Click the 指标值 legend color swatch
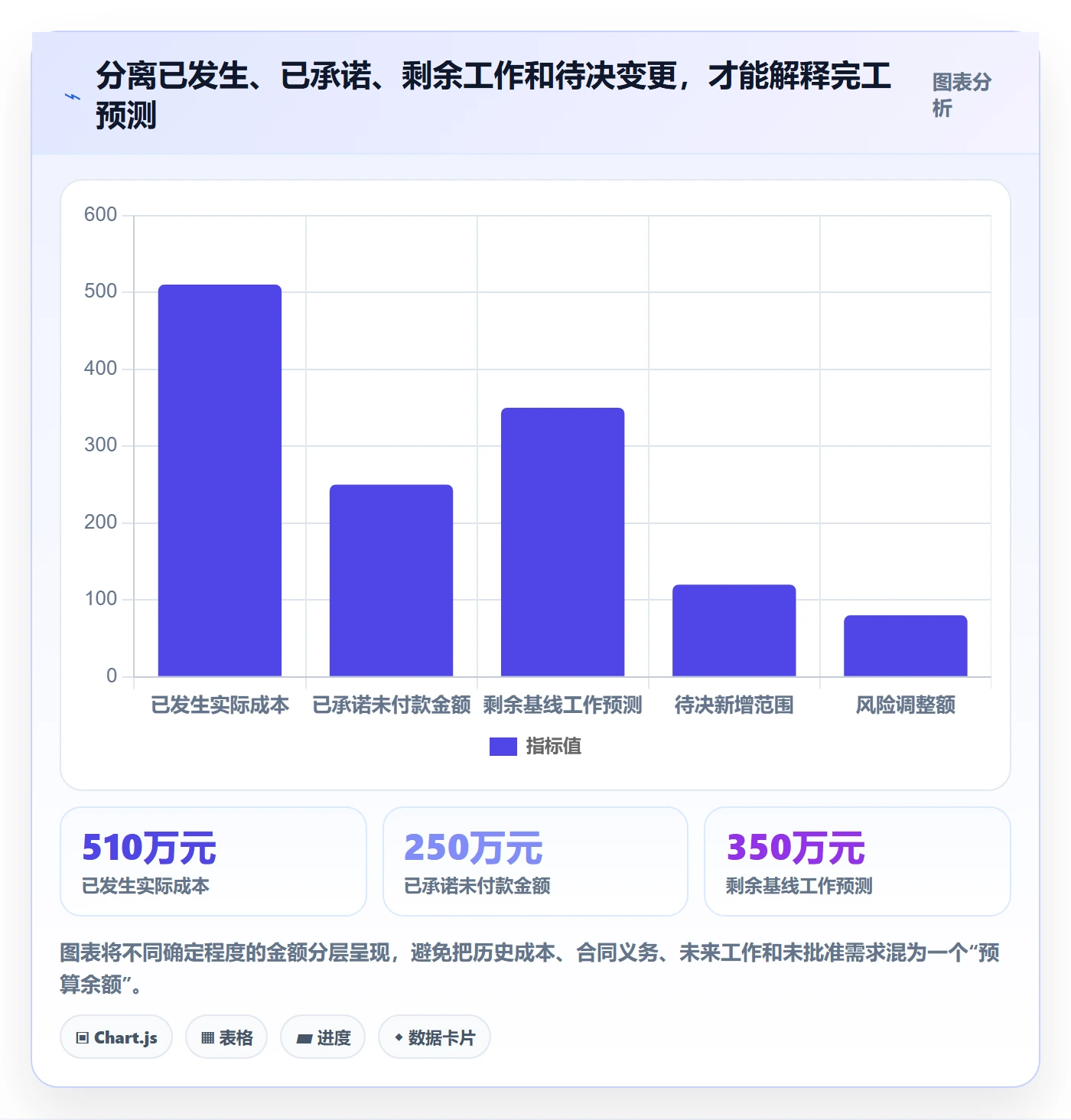Viewport: 1071px width, 1120px height. point(503,746)
